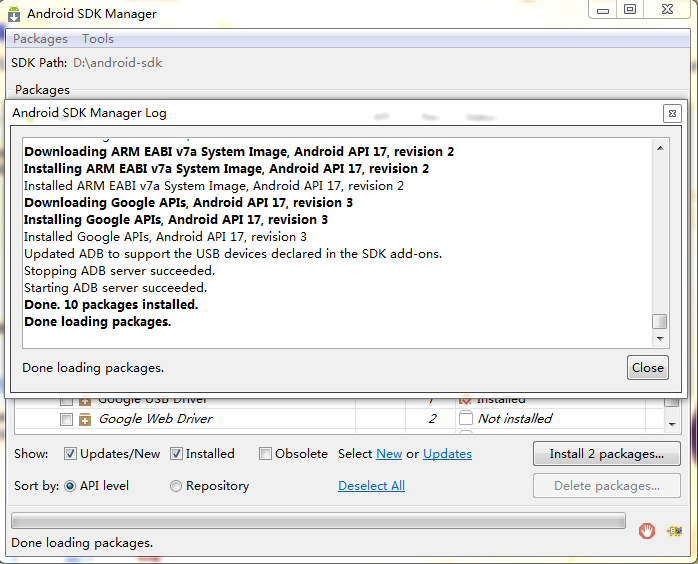
Task: Select the Repository sort radio button
Action: tap(176, 486)
